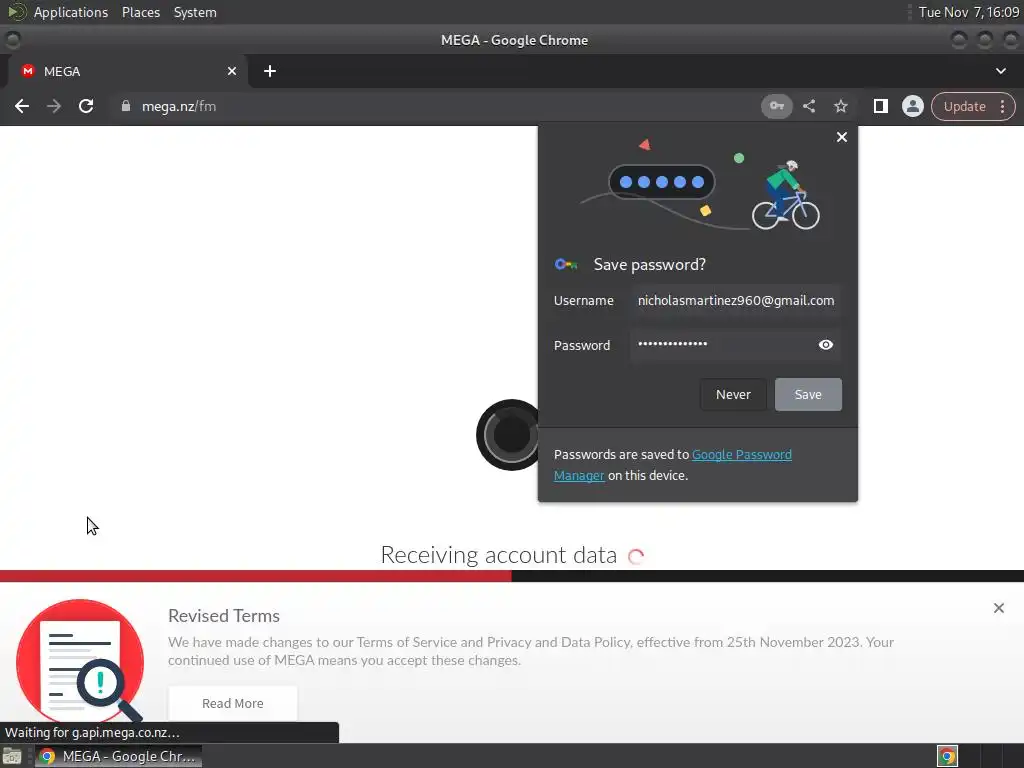Close the Save password popup
The width and height of the screenshot is (1024, 768).
[x=842, y=137]
